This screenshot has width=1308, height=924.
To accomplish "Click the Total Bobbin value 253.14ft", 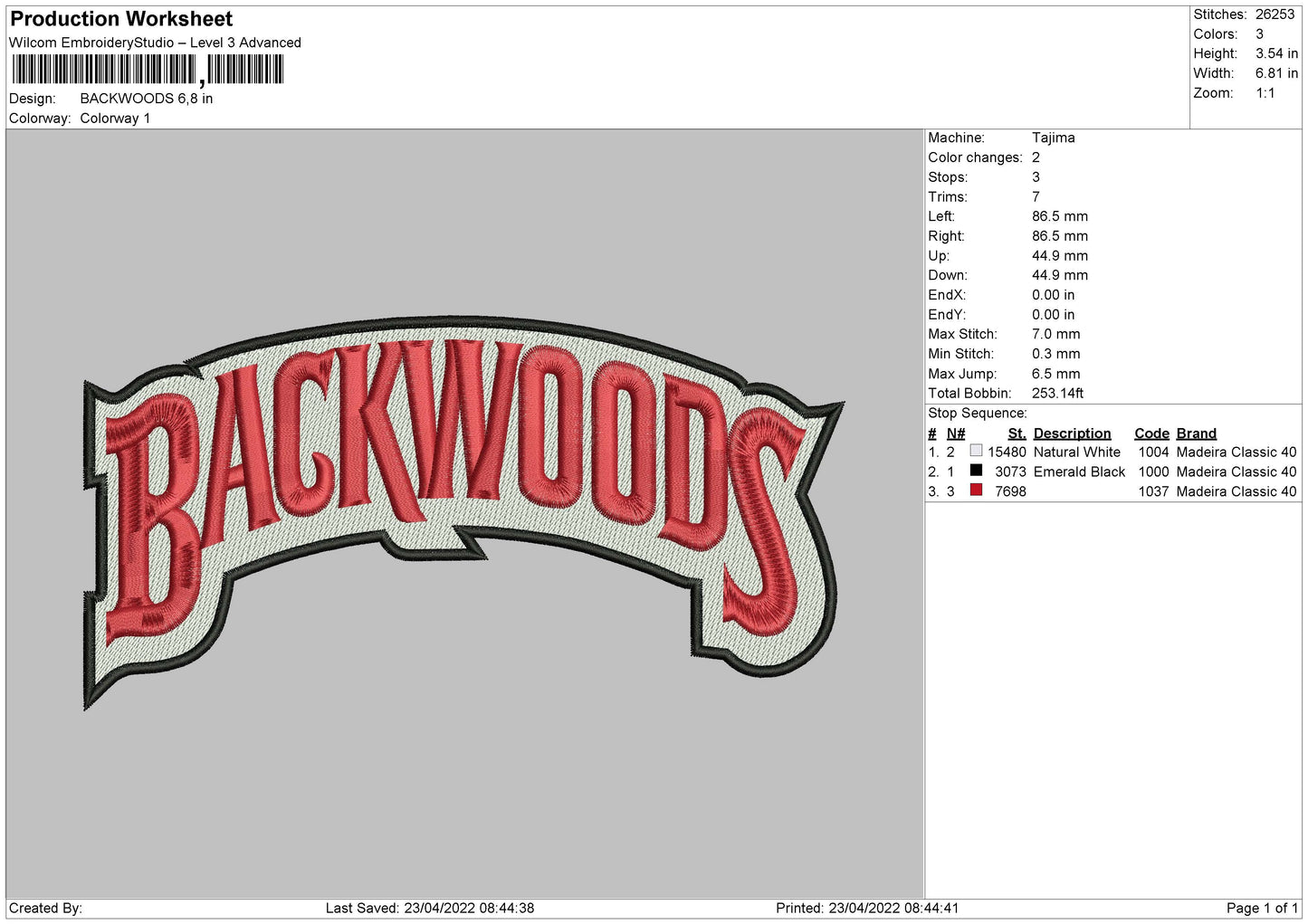I will tap(1058, 394).
